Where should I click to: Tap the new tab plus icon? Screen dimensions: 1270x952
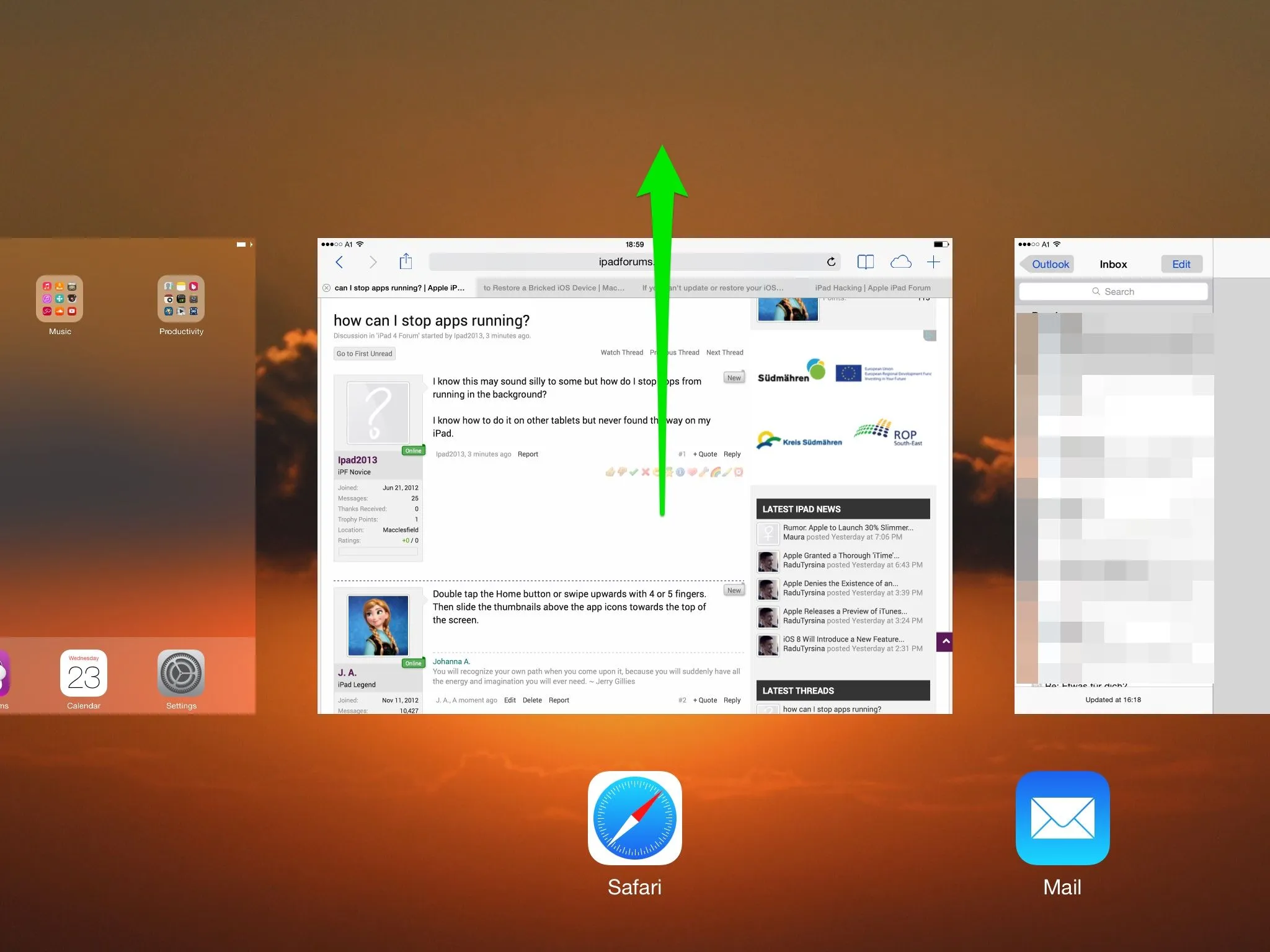pos(933,262)
